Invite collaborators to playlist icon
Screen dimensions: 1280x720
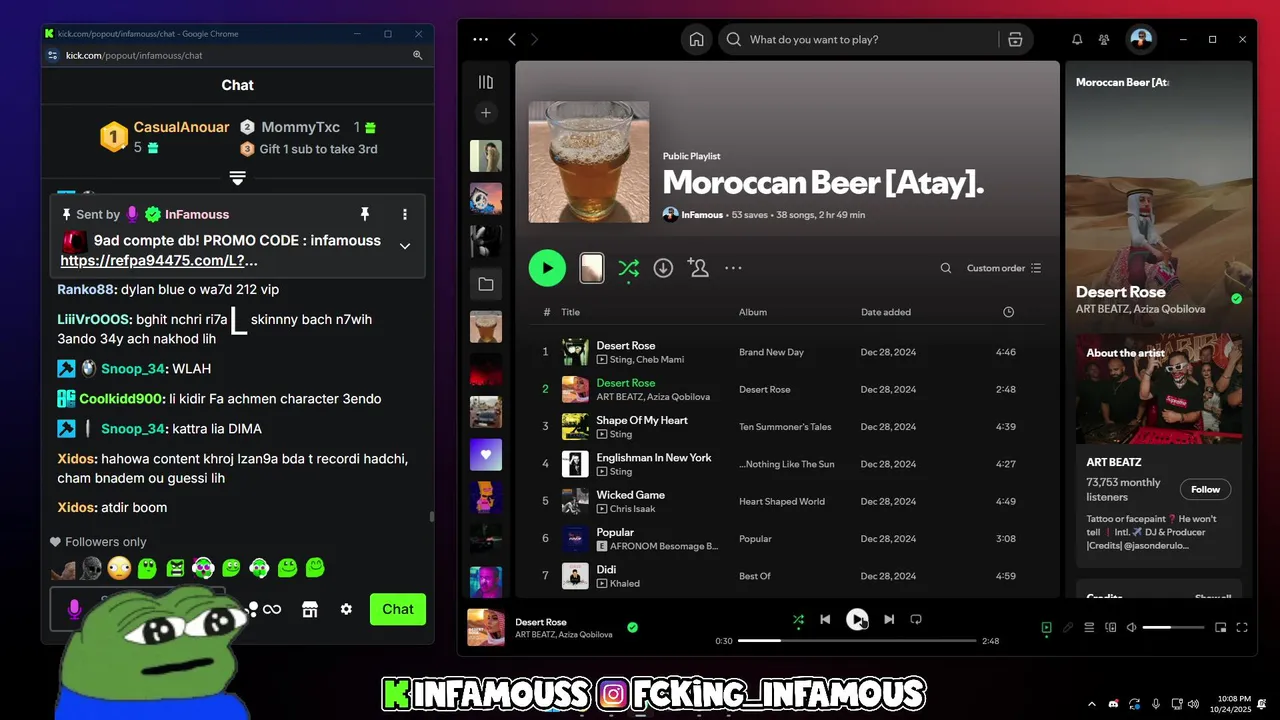698,268
